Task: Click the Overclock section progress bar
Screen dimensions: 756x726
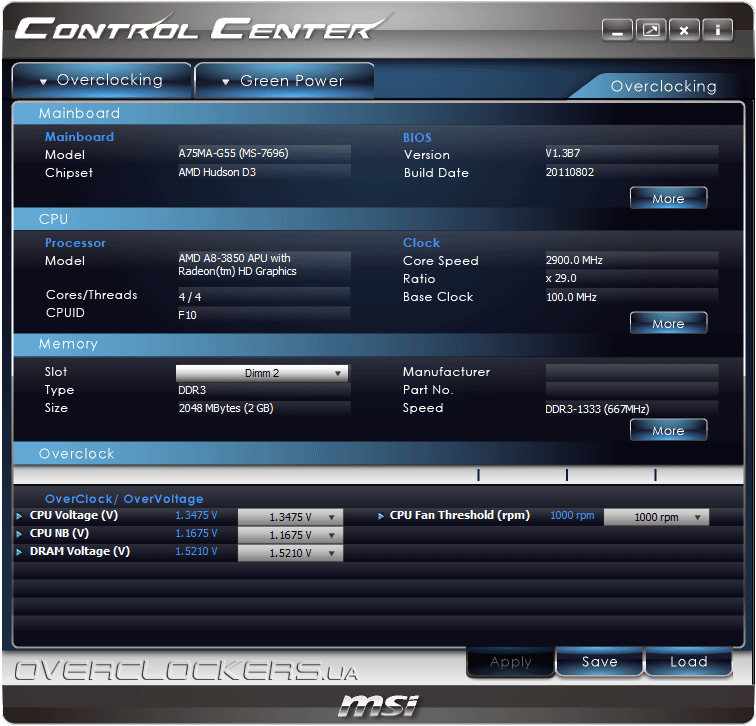Action: [378, 475]
